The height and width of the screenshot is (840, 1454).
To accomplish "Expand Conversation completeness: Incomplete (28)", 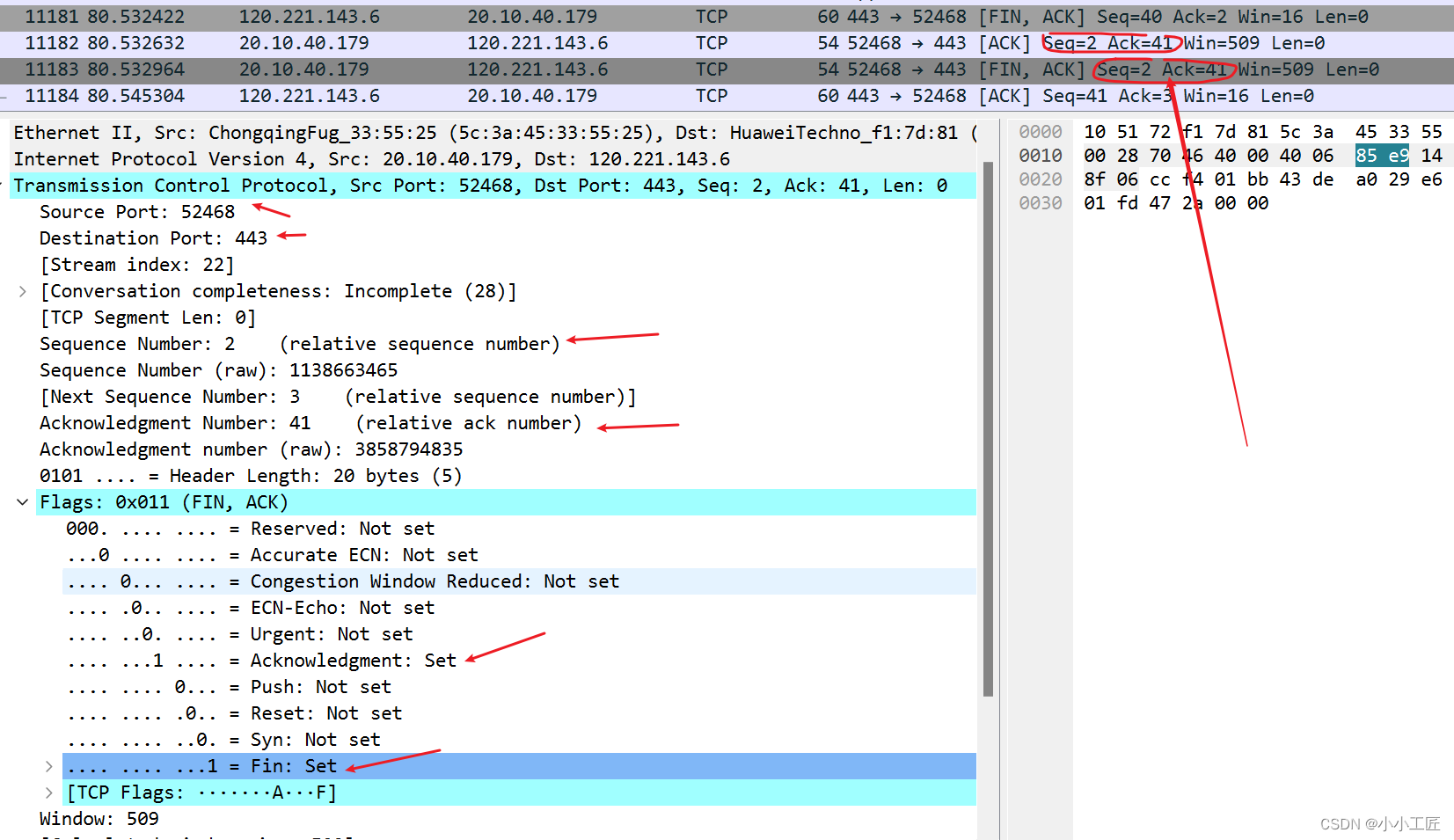I will point(23,291).
